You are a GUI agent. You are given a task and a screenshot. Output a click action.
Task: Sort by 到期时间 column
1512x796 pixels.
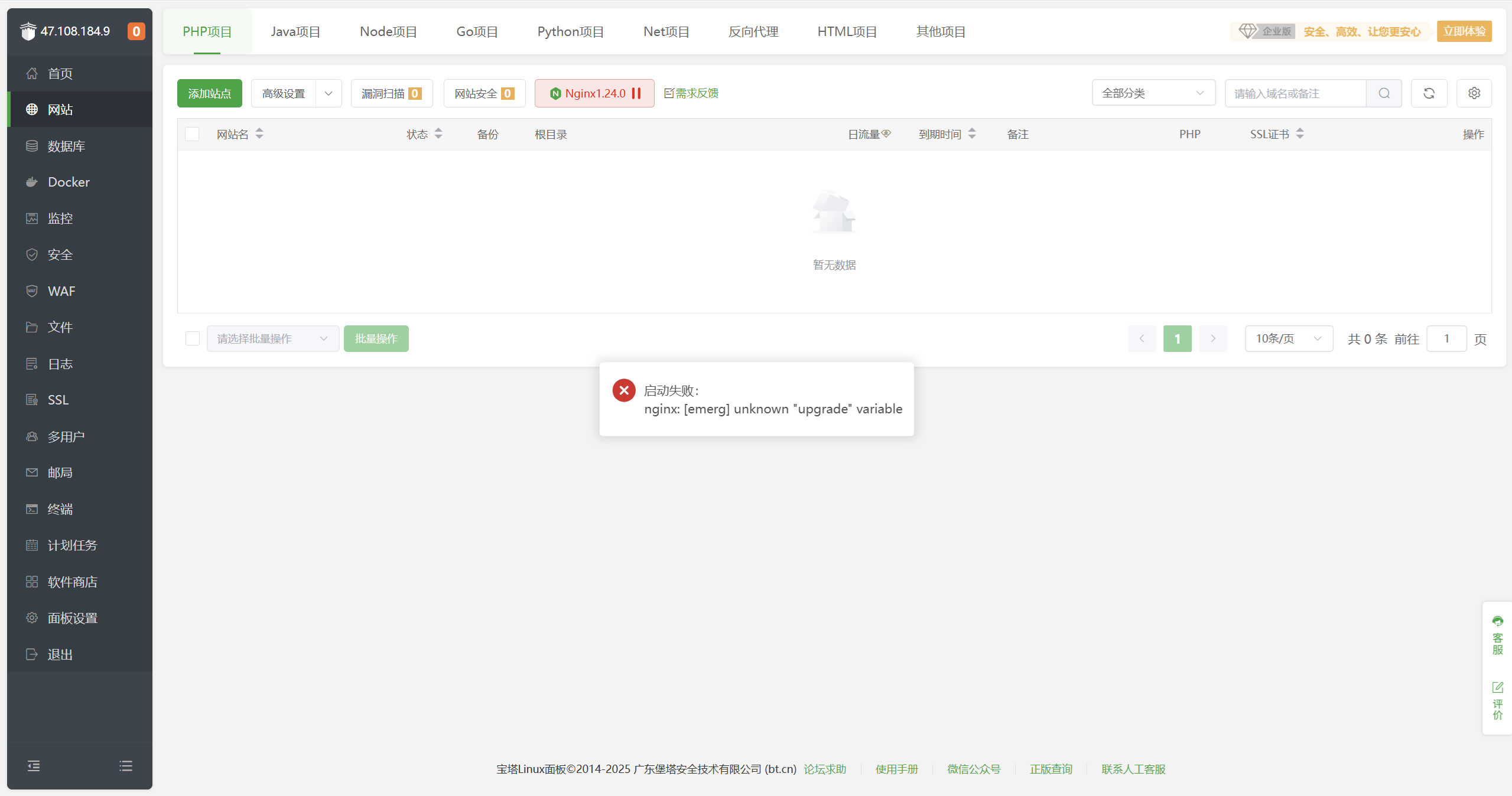click(x=972, y=134)
